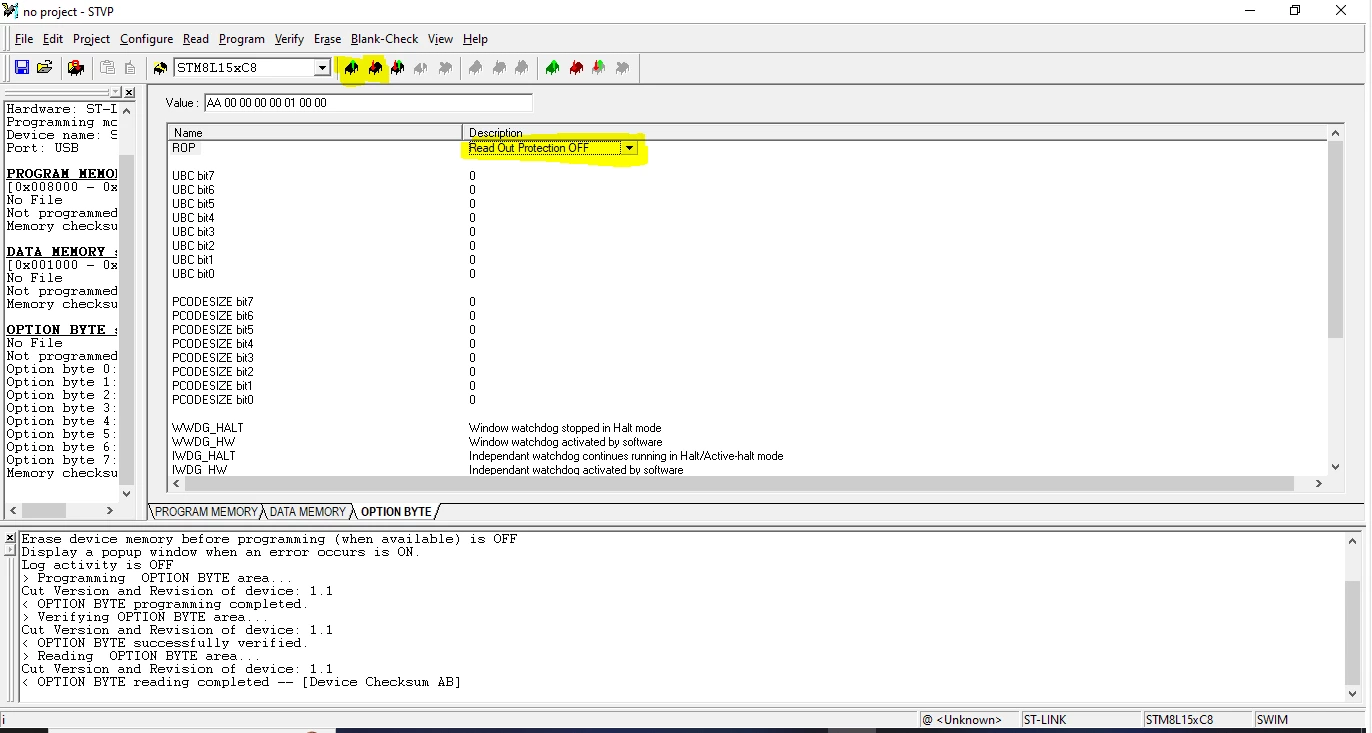The height and width of the screenshot is (733, 1372).
Task: Click the Save file toolbar icon
Action: click(22, 68)
